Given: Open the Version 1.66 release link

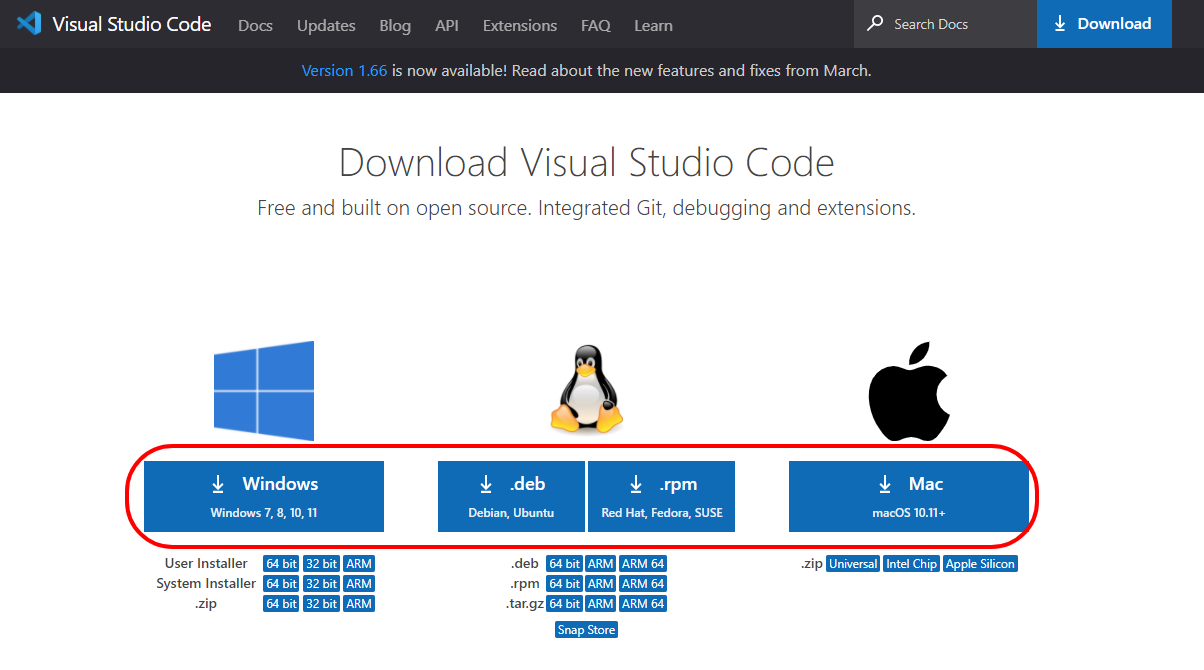Looking at the screenshot, I should pyautogui.click(x=344, y=71).
